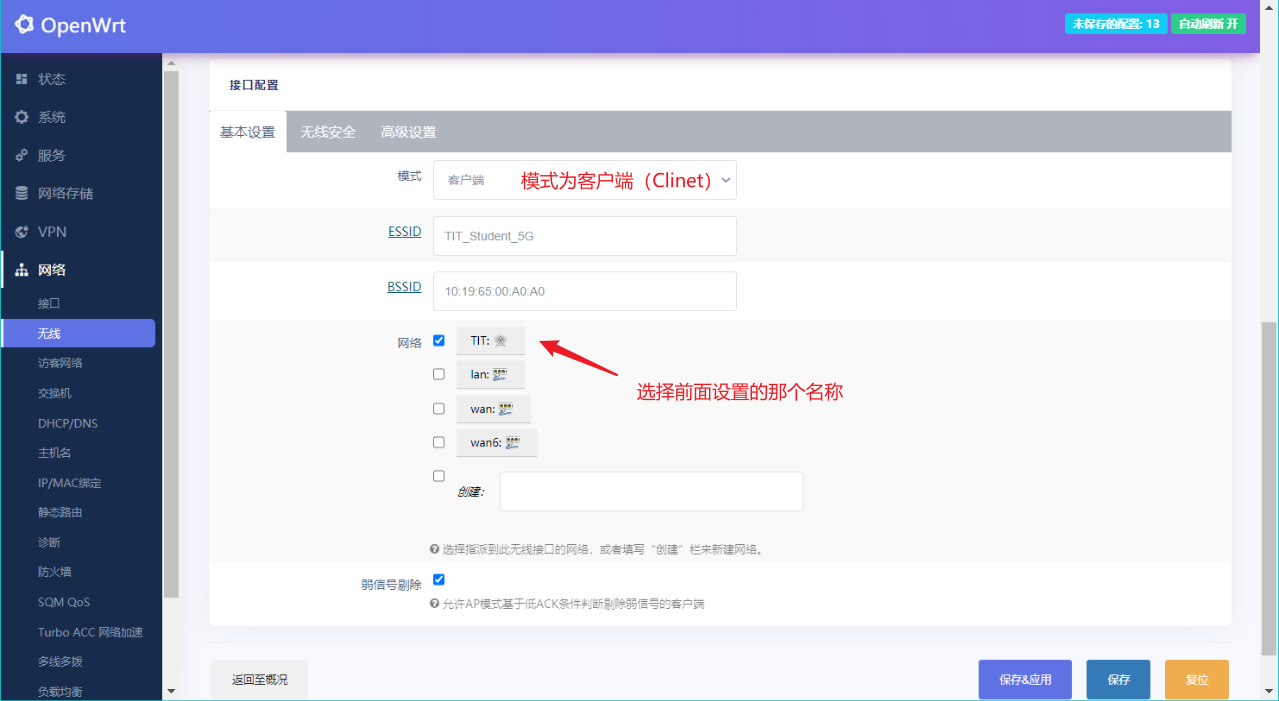1279x701 pixels.
Task: Click the wan6 network interface icon
Action: coord(512,443)
